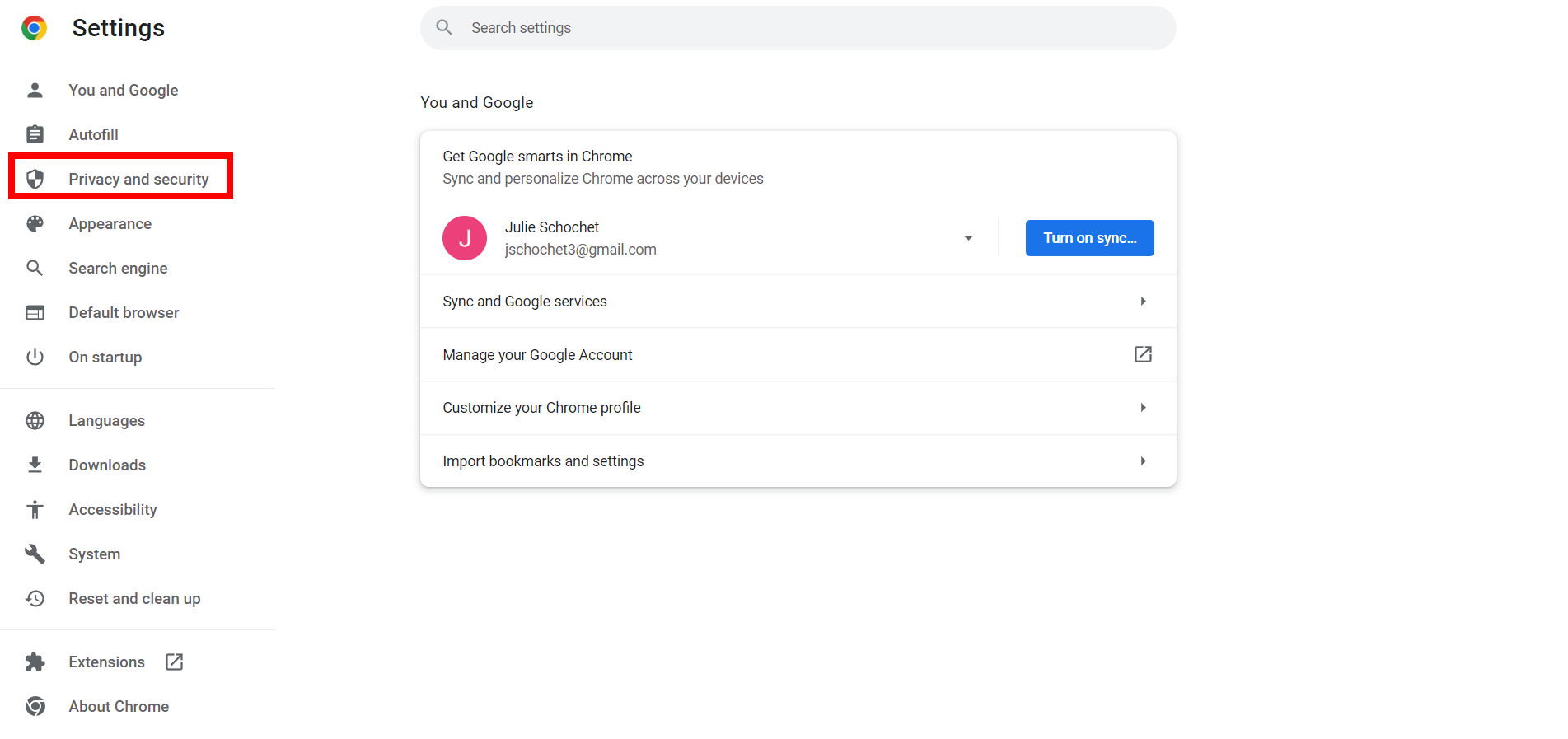Go to Accessibility settings
The image size is (1568, 739).
pos(113,509)
